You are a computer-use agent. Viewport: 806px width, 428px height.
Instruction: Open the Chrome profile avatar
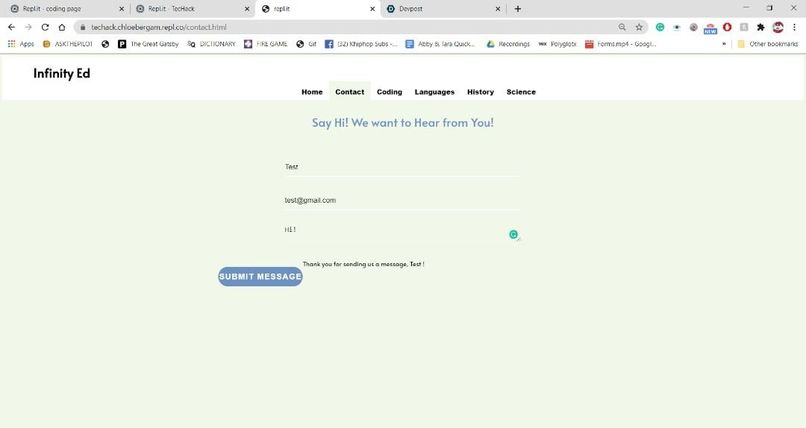[x=778, y=27]
